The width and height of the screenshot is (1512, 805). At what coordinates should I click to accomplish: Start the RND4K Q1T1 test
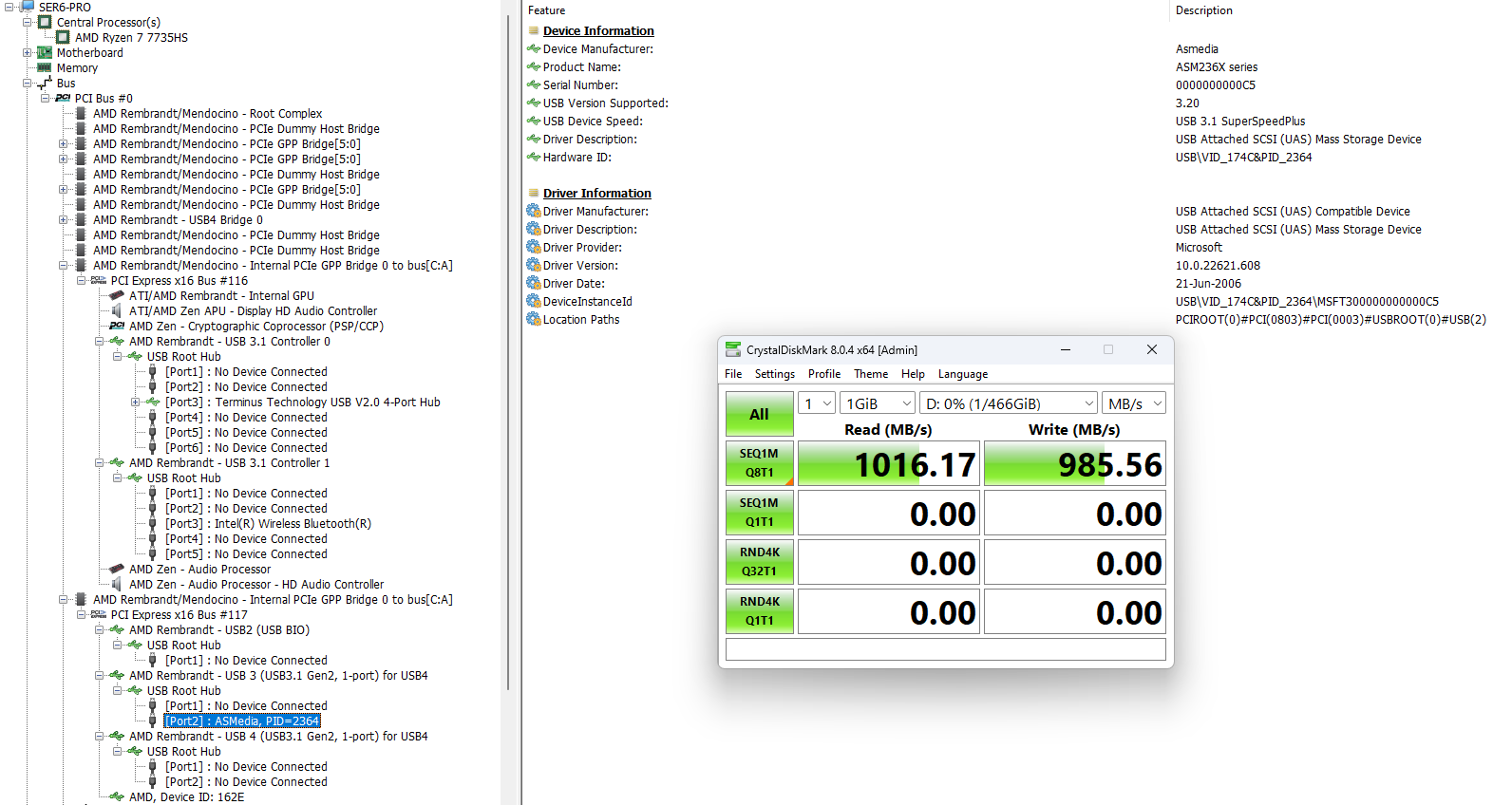tap(760, 611)
